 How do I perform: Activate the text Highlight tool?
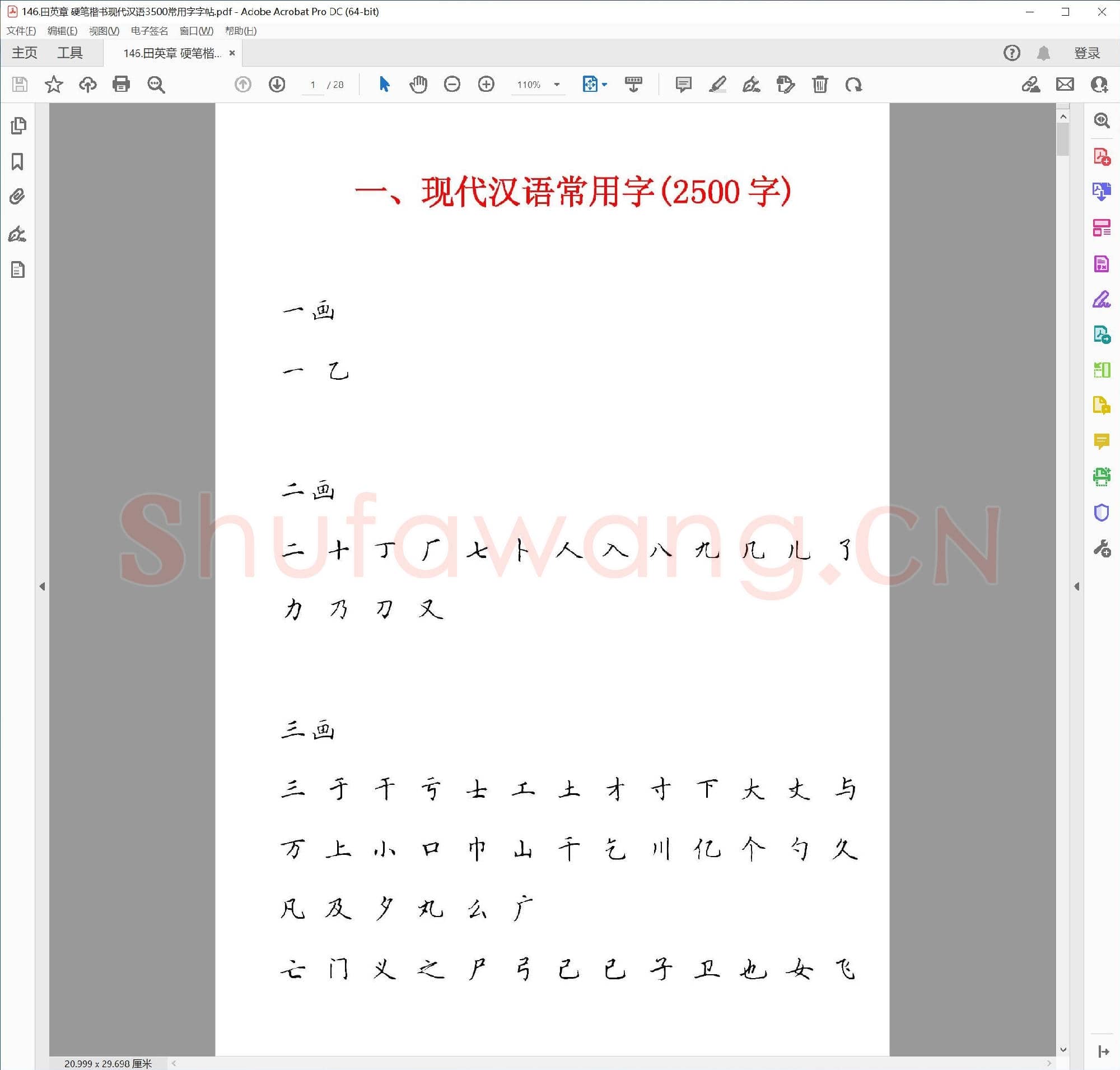point(717,85)
